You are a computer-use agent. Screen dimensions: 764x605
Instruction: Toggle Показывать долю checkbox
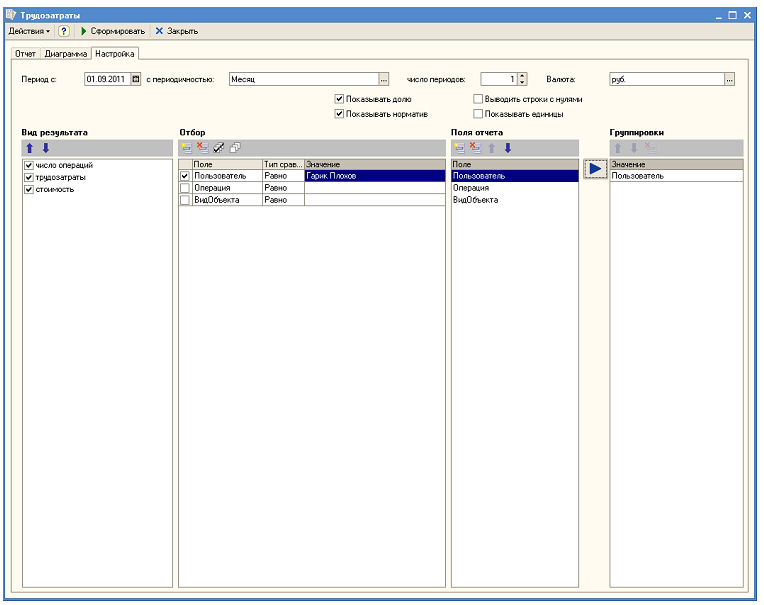(x=340, y=99)
